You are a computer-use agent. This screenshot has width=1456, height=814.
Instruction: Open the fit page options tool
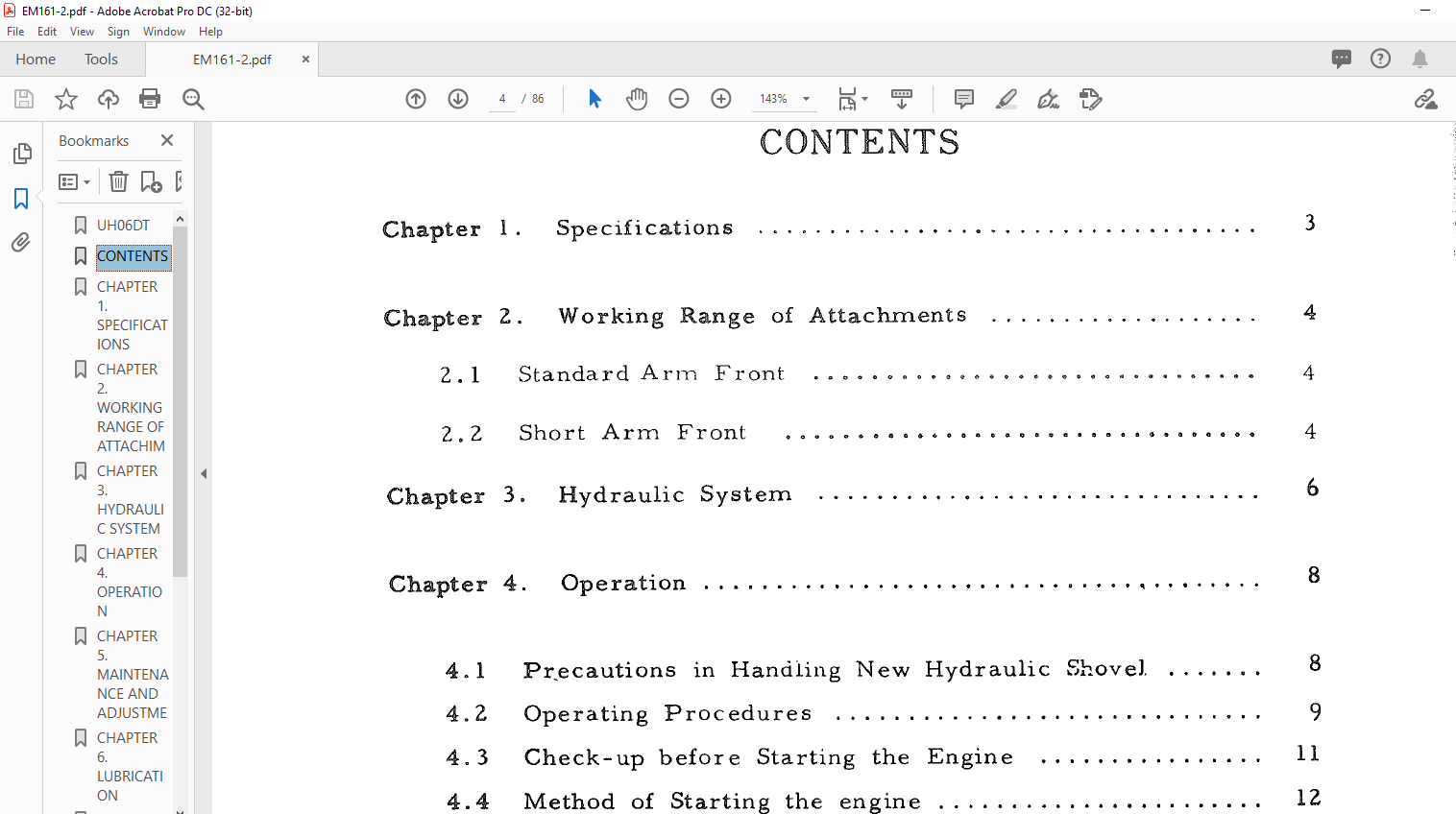tap(852, 99)
